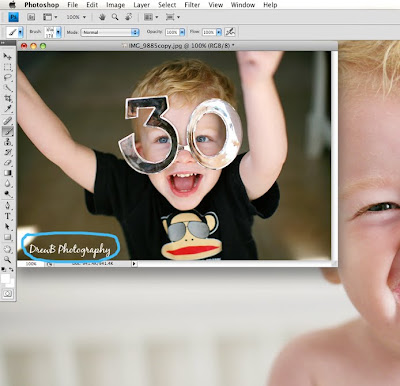
Task: Open the View menu
Action: (215, 5)
